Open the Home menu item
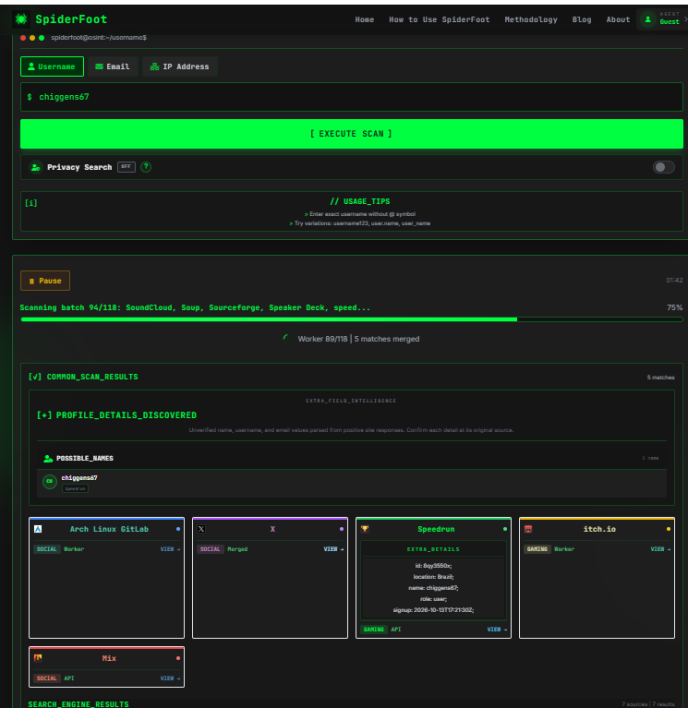 pos(364,19)
